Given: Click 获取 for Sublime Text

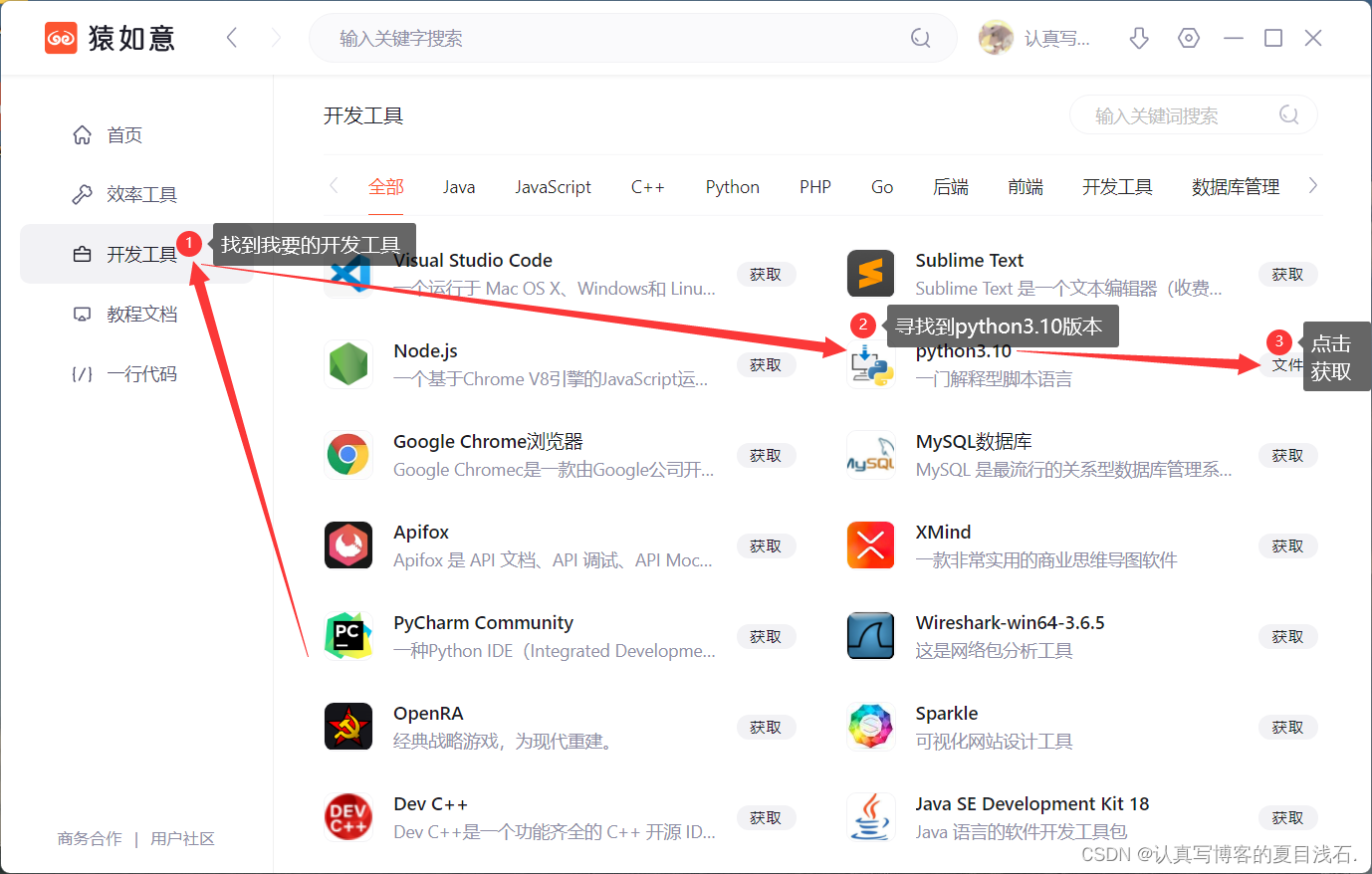Looking at the screenshot, I should pos(1288,274).
